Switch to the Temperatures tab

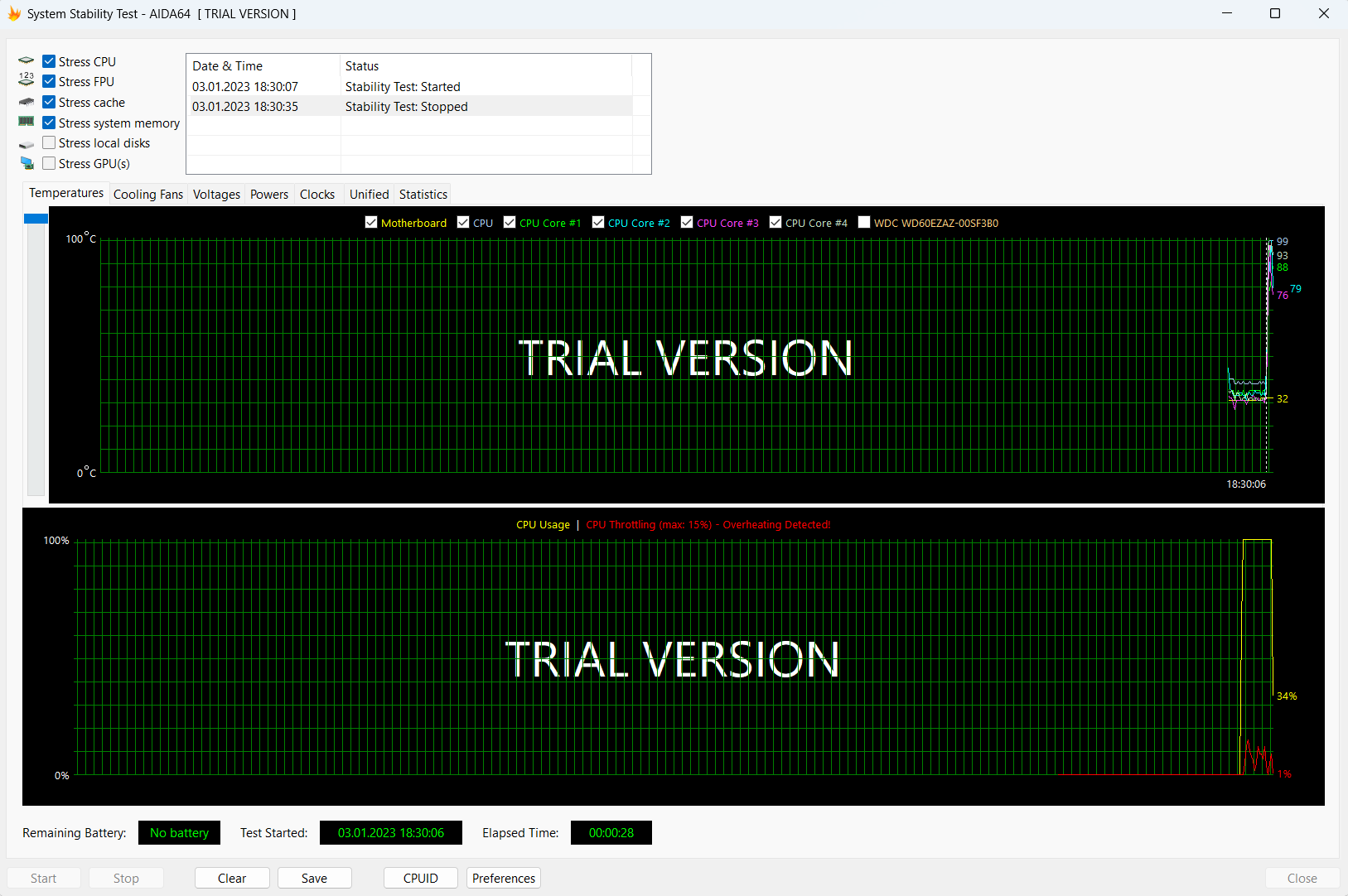[66, 193]
